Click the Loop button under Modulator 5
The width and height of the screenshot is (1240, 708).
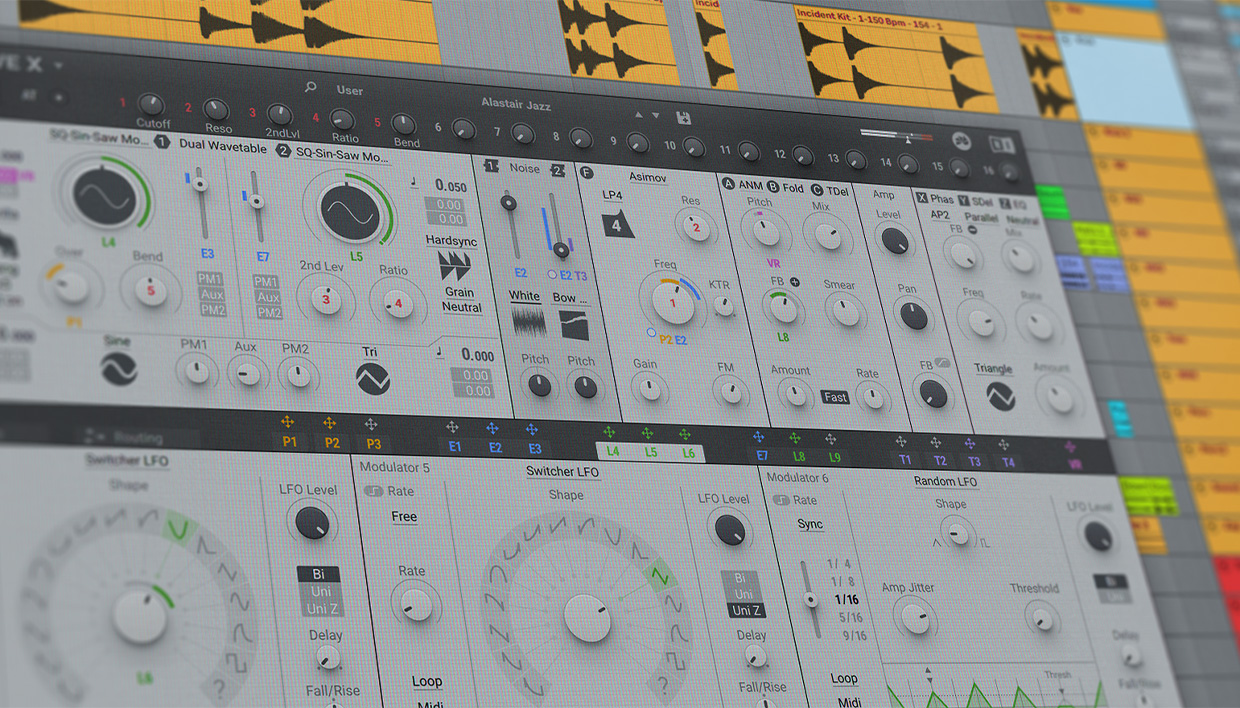(427, 681)
